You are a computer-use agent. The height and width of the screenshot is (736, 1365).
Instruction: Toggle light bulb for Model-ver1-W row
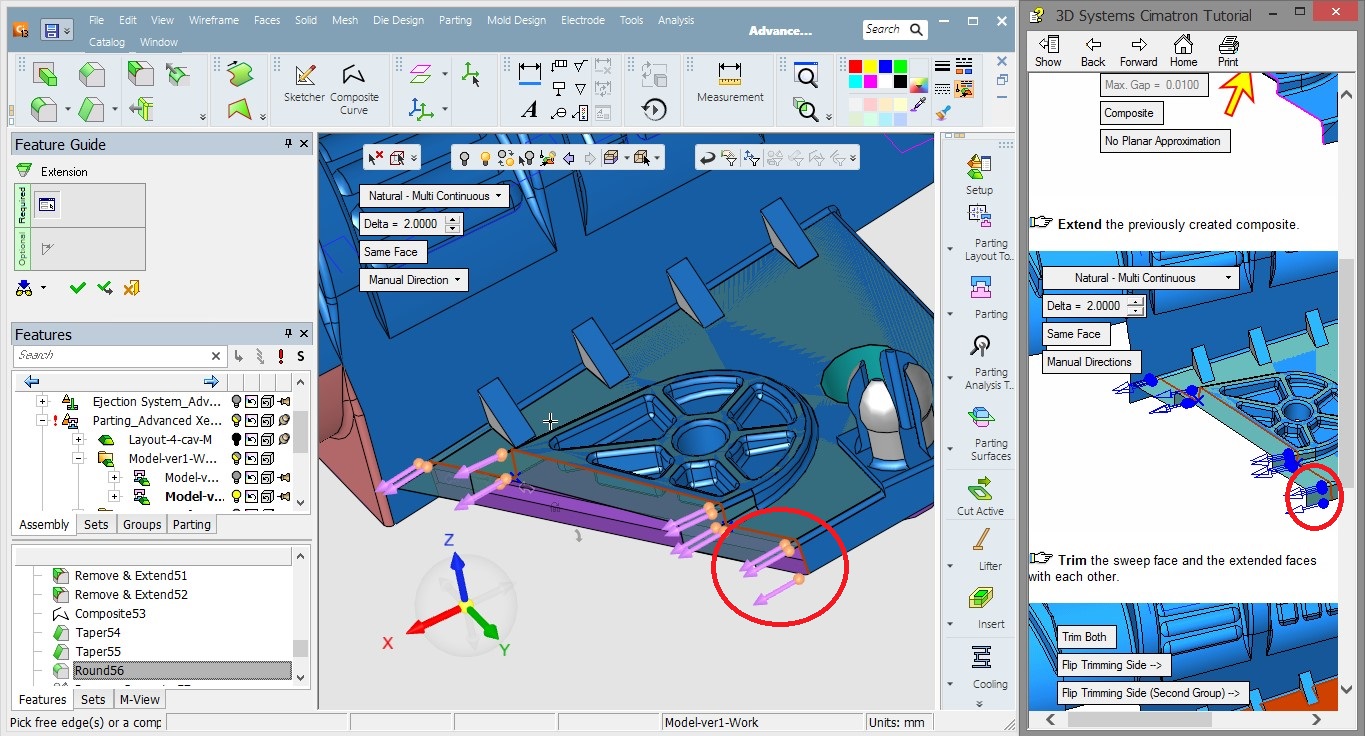point(236,459)
